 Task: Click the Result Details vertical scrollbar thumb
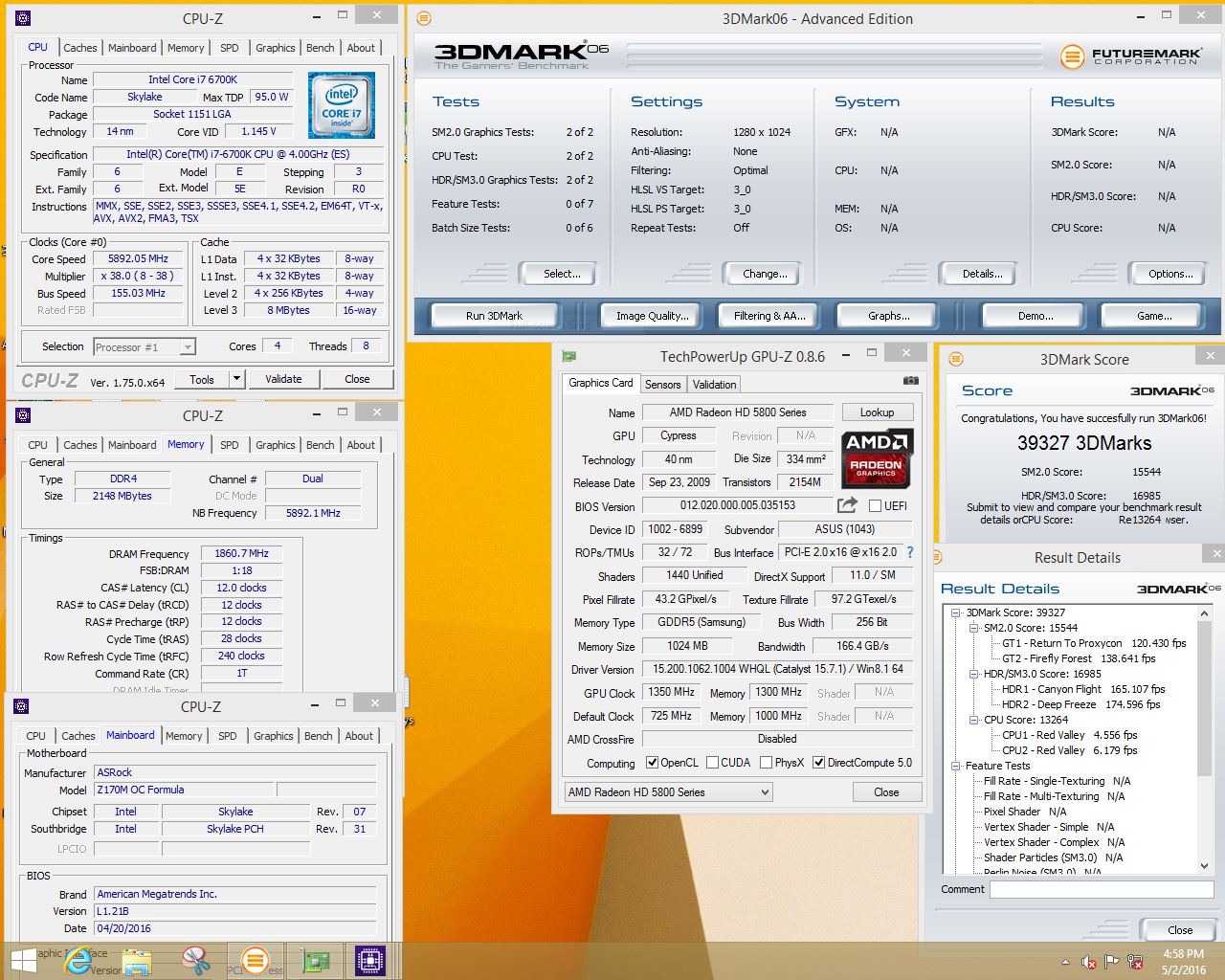pyautogui.click(x=1205, y=697)
